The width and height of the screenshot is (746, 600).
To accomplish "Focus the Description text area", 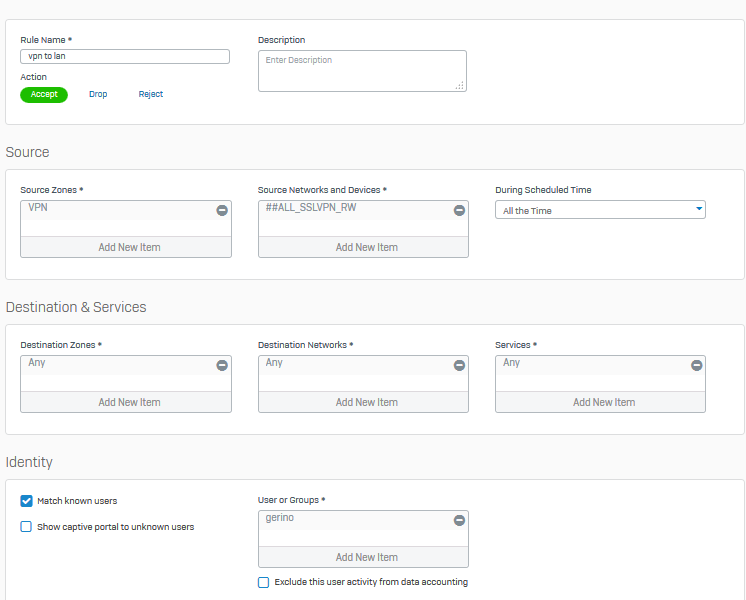I will [362, 71].
